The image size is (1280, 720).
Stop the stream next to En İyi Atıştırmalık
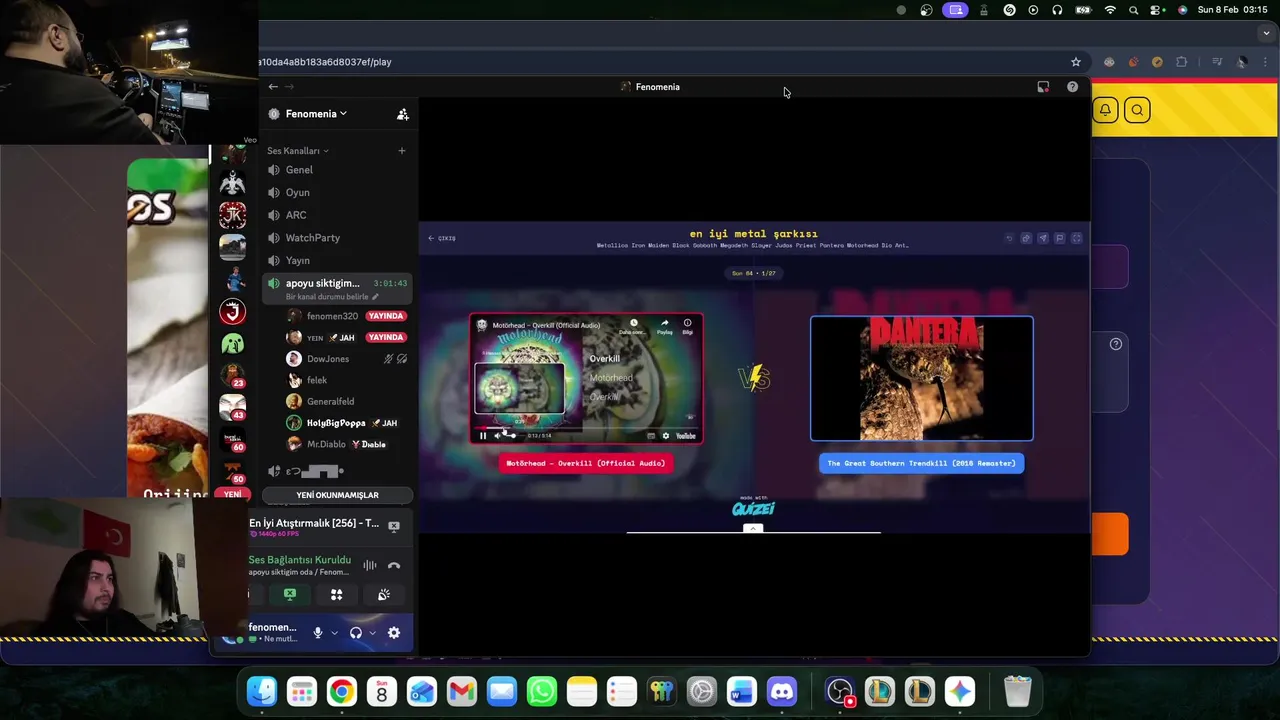pyautogui.click(x=394, y=525)
